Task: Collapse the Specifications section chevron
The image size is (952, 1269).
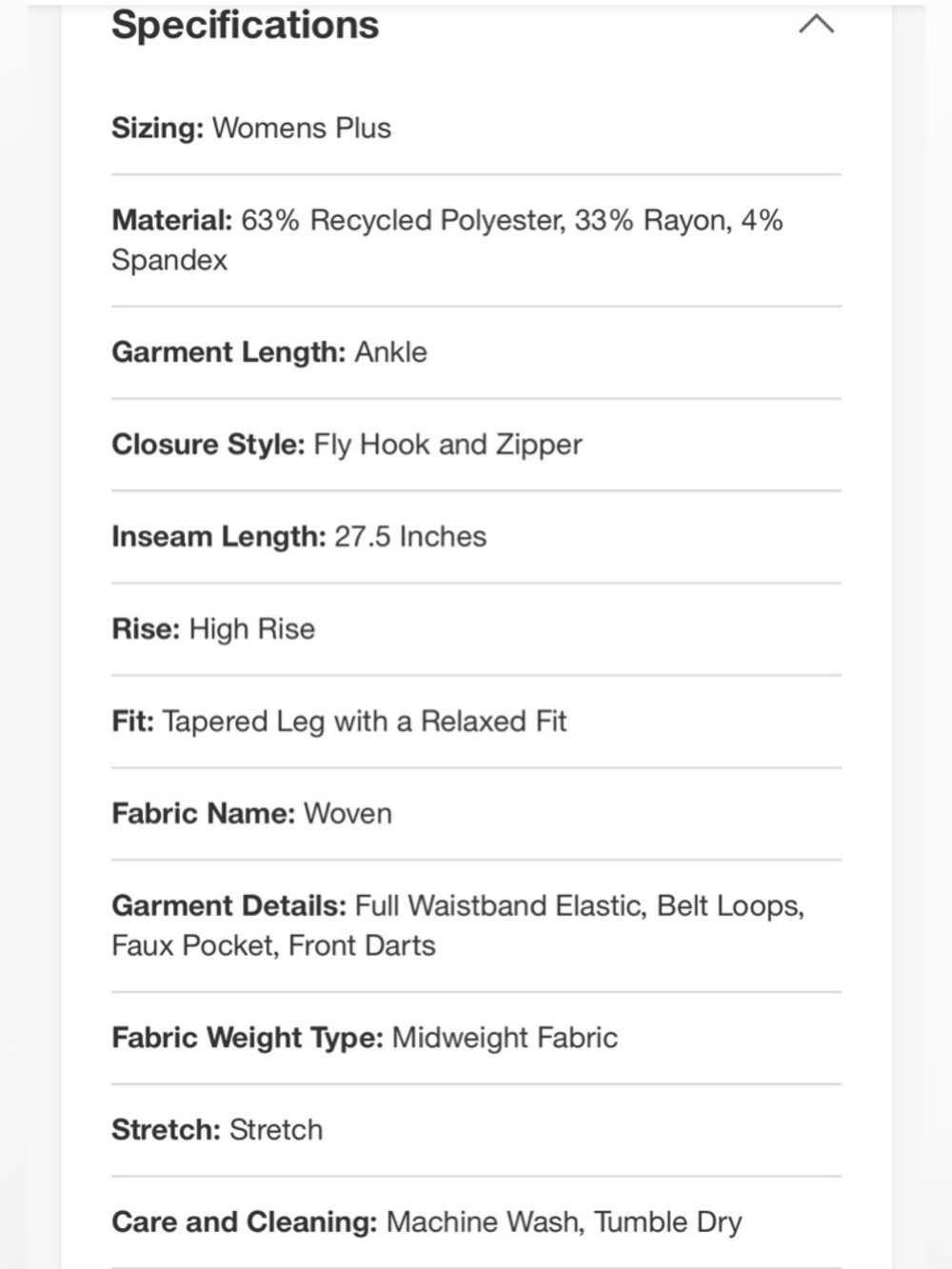Action: (x=816, y=24)
